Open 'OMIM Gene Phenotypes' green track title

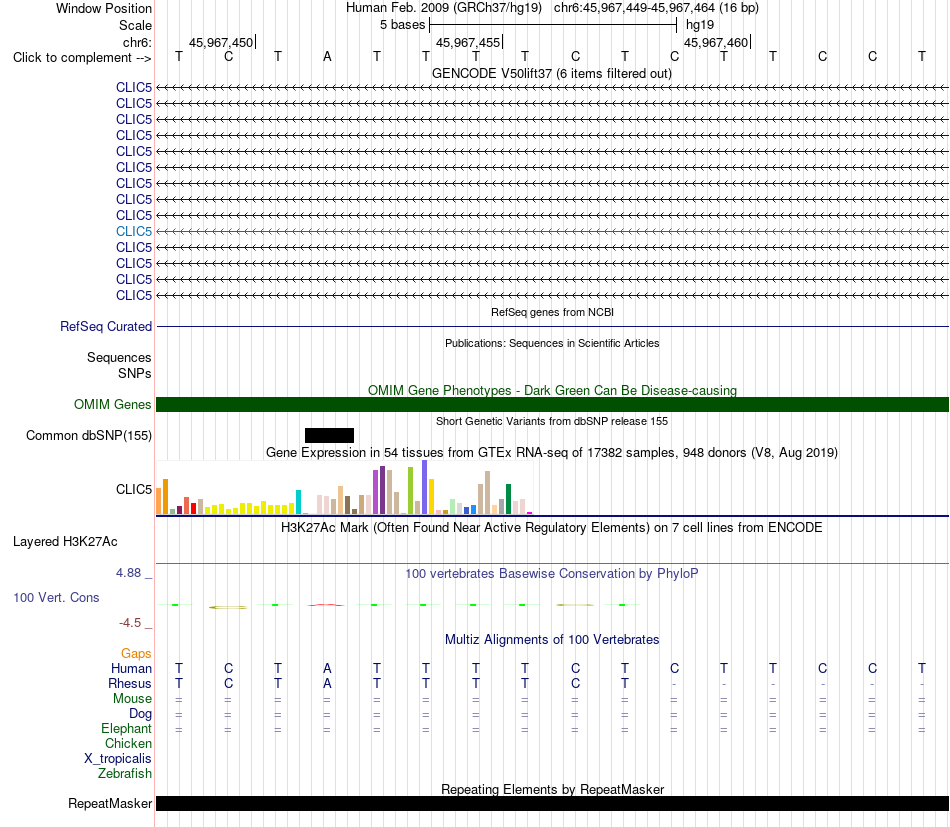click(552, 390)
